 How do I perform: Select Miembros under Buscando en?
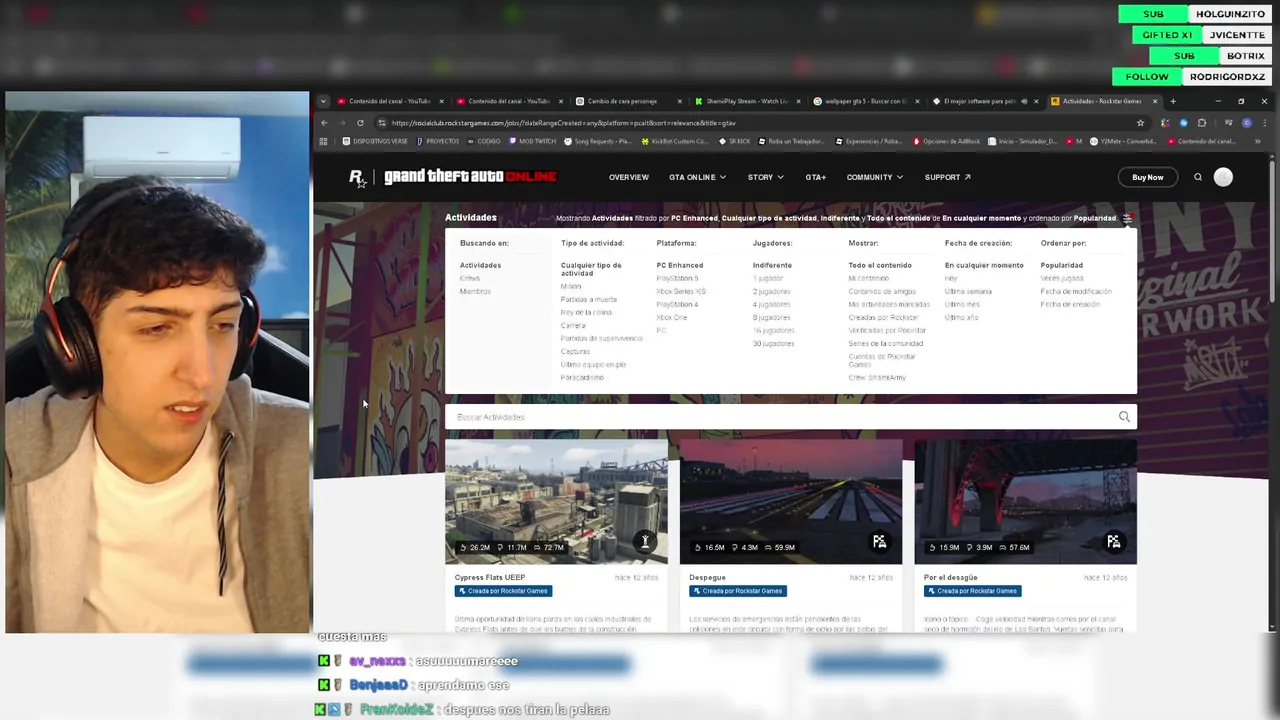[x=475, y=291]
